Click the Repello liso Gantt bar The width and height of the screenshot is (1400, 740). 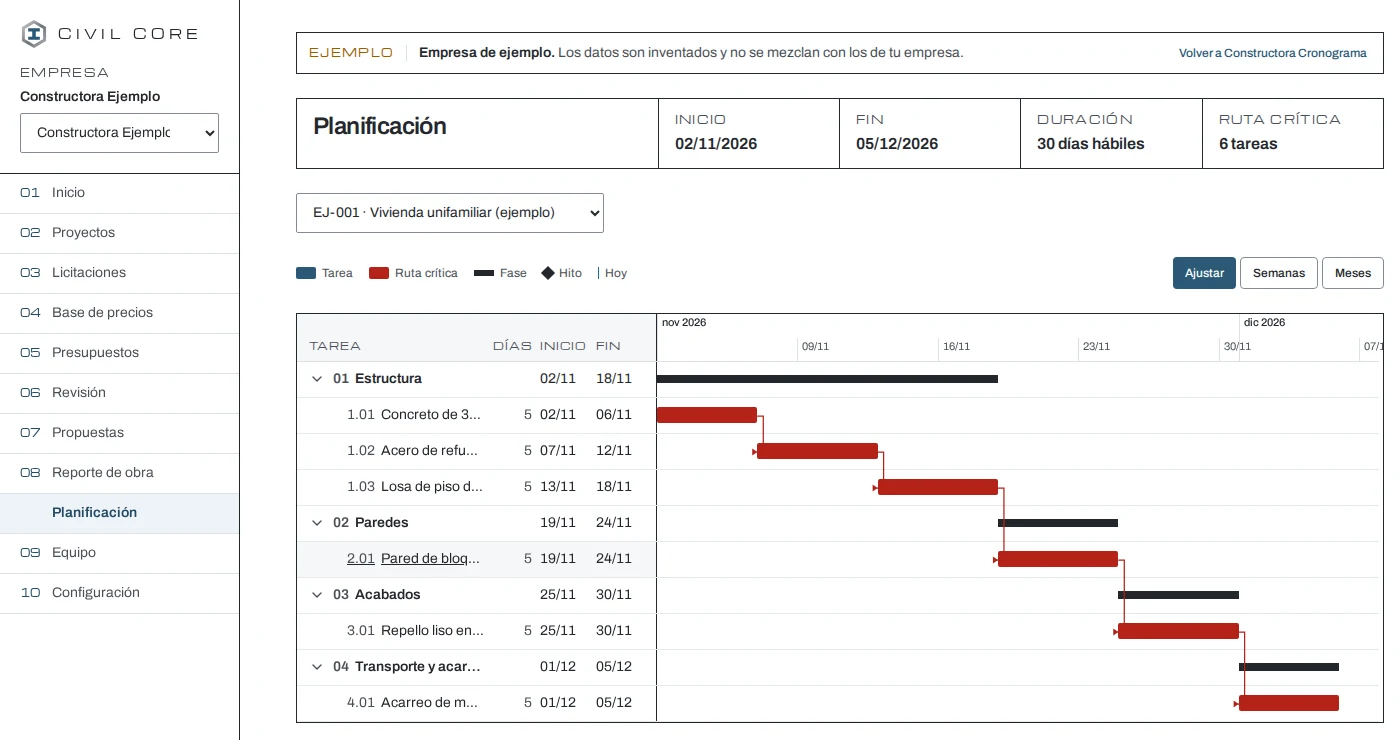point(1178,631)
